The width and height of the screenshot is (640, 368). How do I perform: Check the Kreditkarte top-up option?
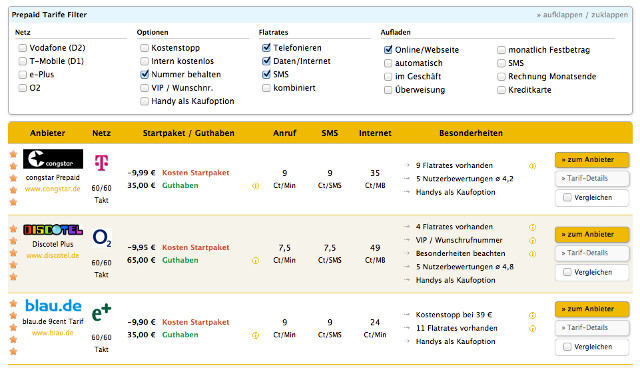coord(501,90)
